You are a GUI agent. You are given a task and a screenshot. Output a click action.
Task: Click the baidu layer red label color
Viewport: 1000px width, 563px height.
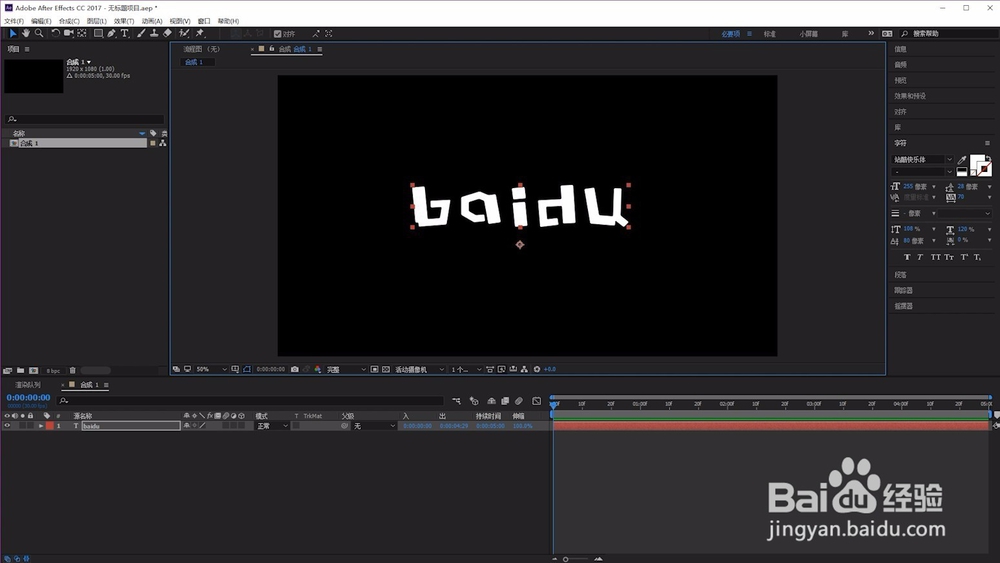click(50, 426)
